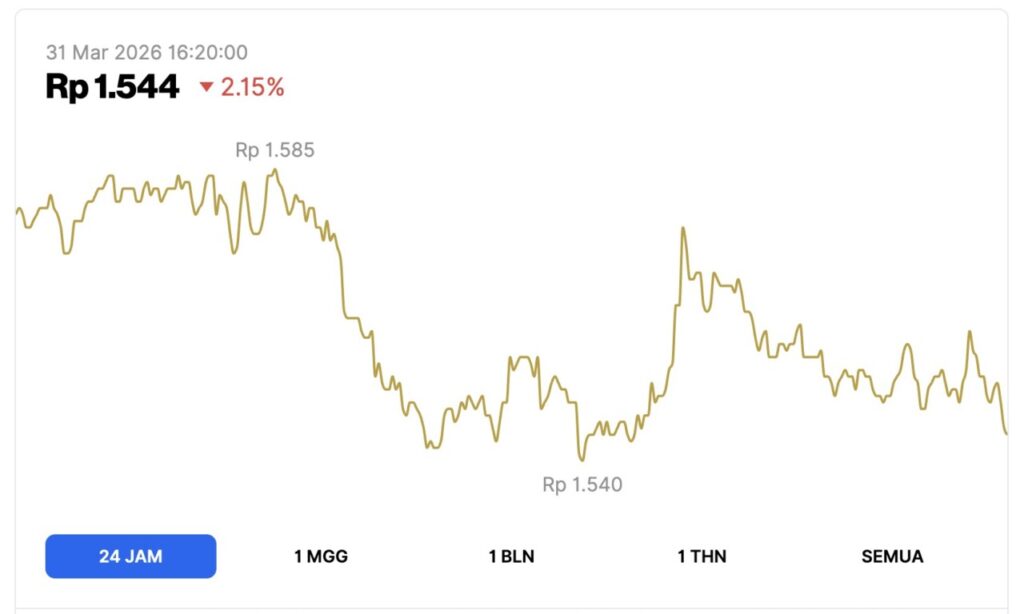Viewport: 1024px width, 614px height.
Task: Click chart peak below Rp 1.585 label
Action: point(275,171)
